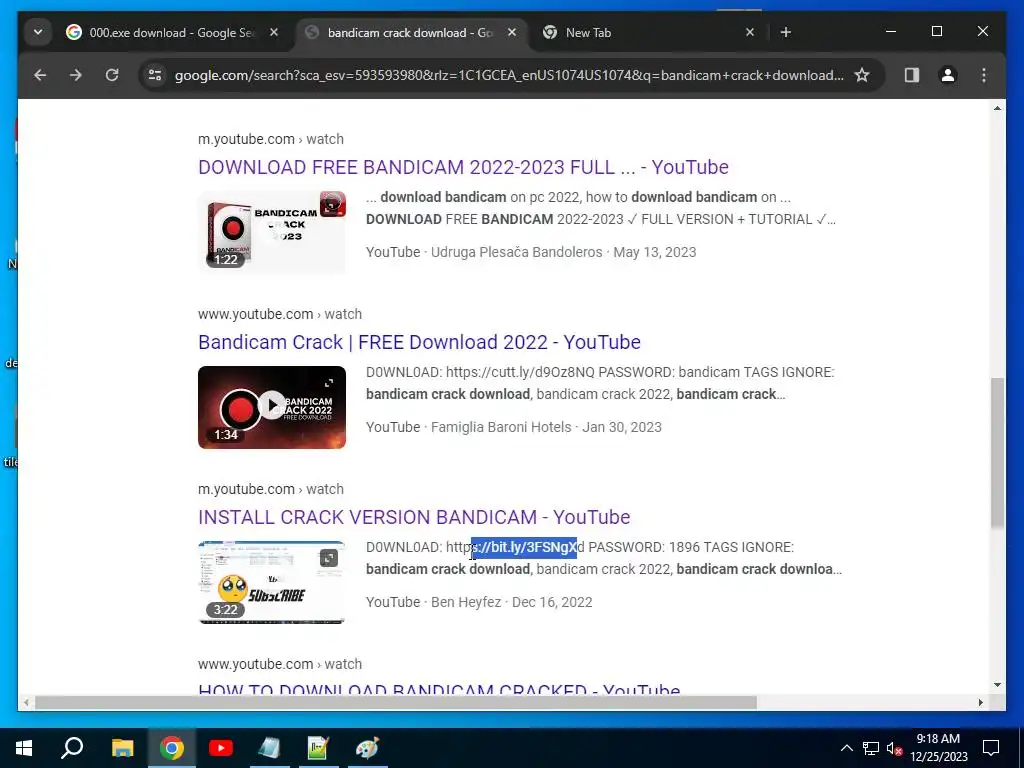The image size is (1024, 768).
Task: Click the May 13, 2023 date text
Action: (654, 252)
